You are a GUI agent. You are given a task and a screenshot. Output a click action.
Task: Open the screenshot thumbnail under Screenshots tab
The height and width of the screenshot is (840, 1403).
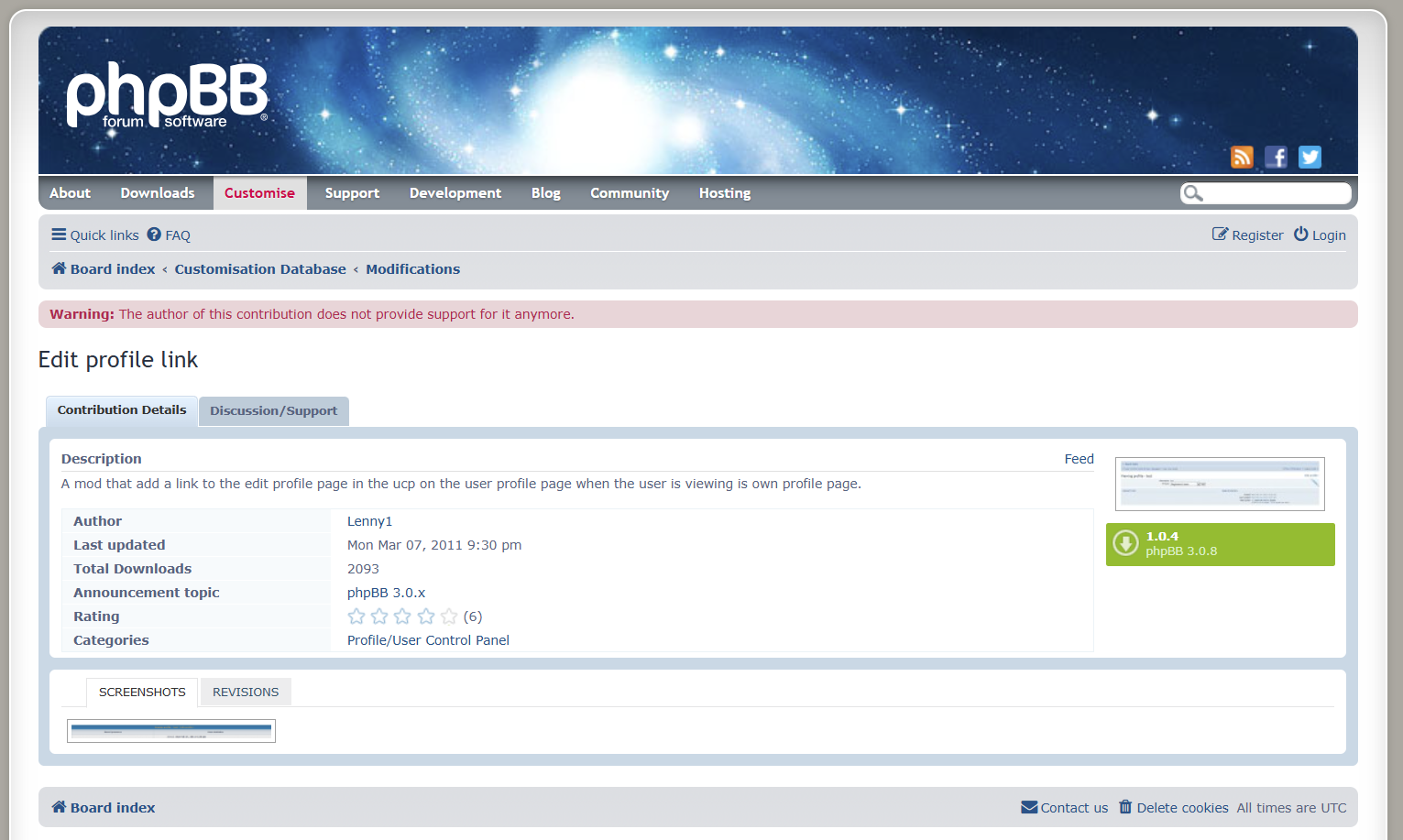[x=171, y=731]
